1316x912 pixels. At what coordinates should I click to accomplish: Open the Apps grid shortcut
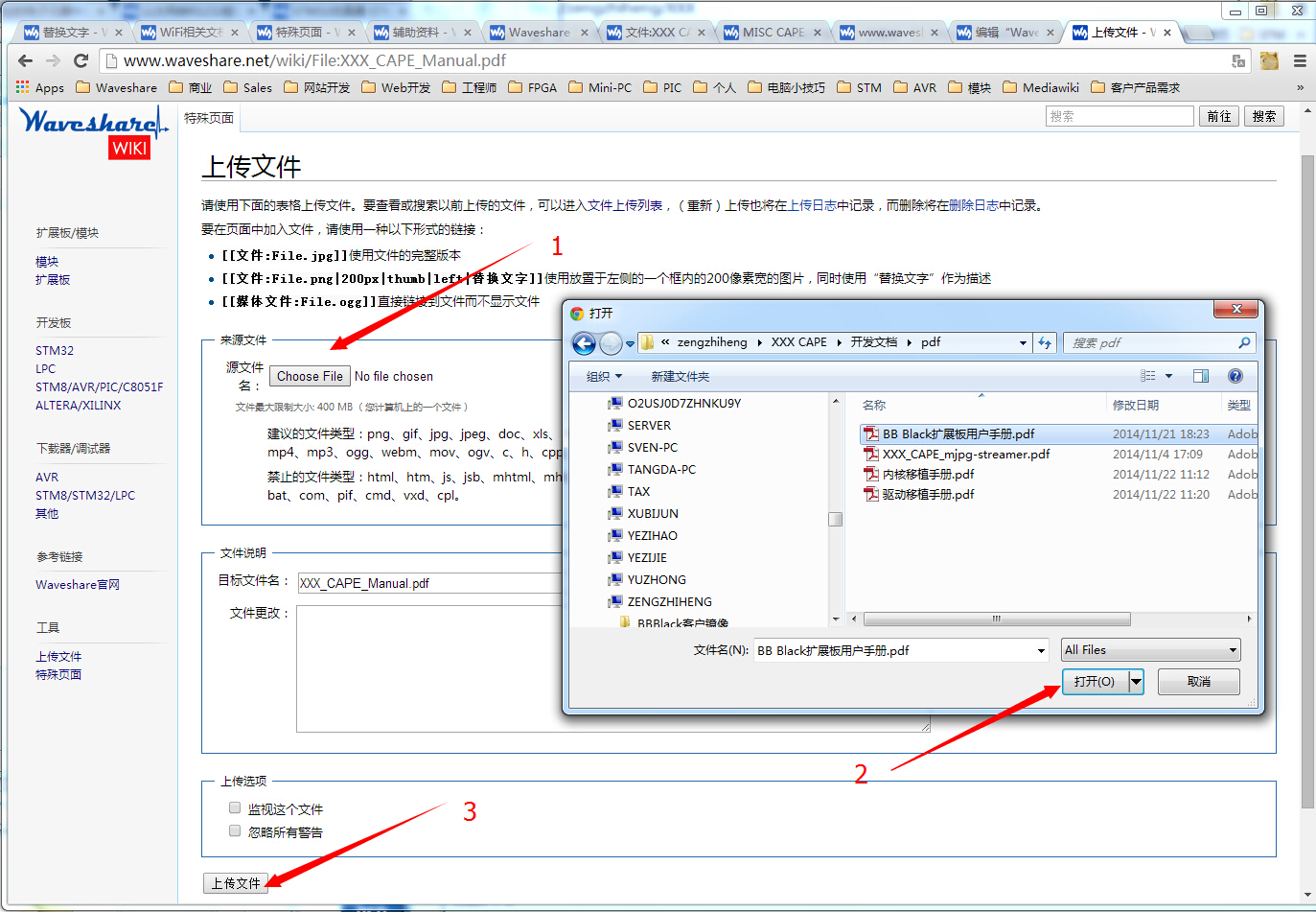[x=40, y=87]
